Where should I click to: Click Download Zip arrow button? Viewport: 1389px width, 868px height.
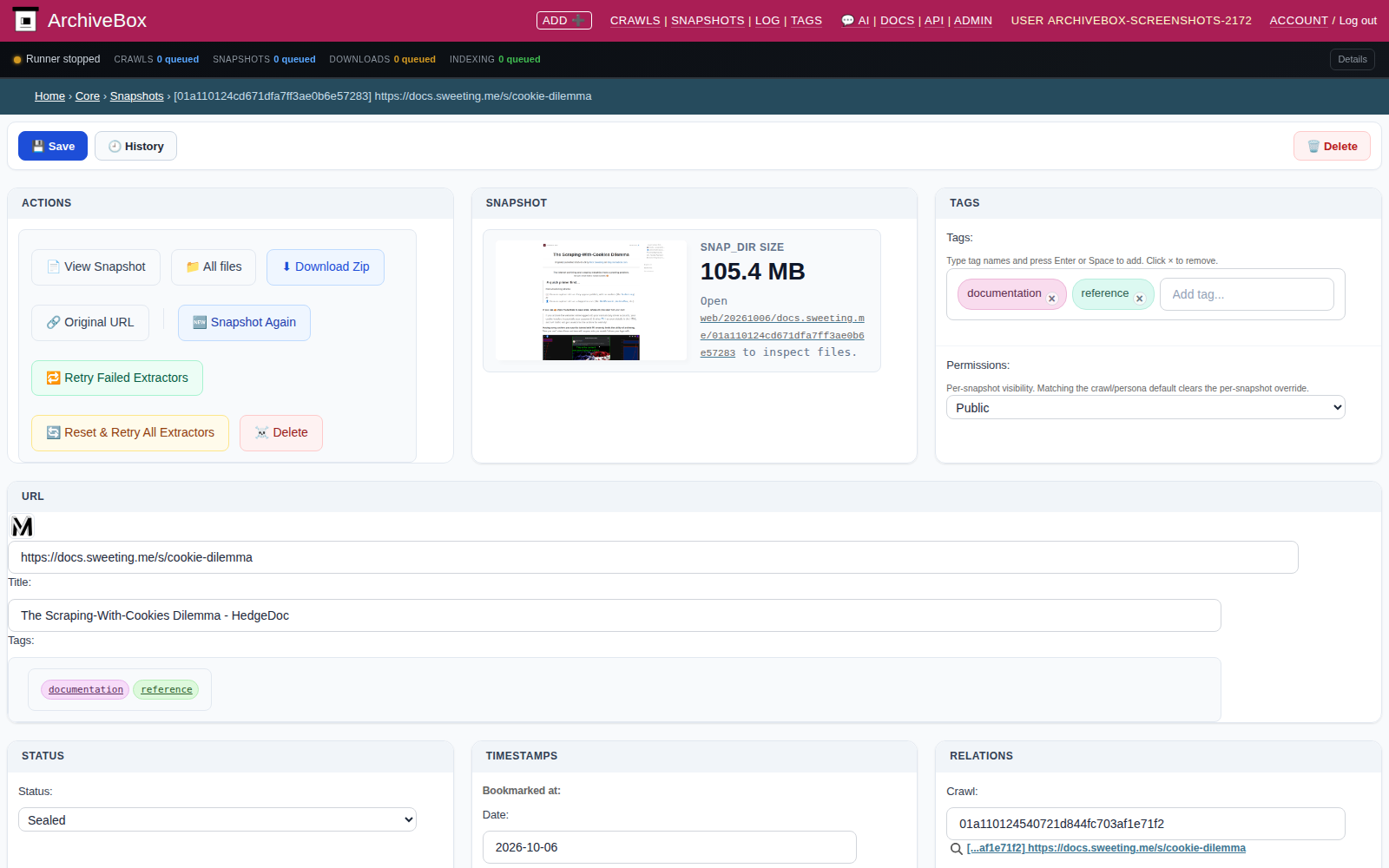326,266
